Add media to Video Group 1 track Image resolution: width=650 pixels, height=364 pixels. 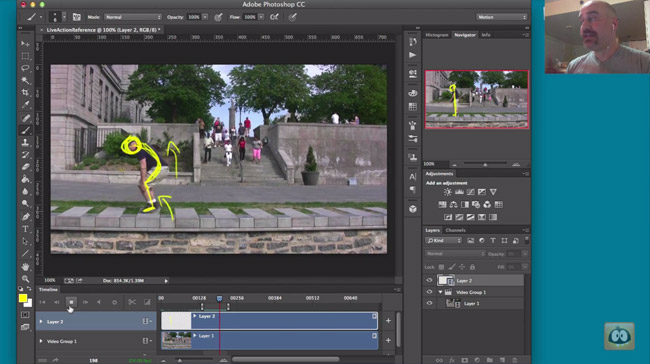pos(388,340)
